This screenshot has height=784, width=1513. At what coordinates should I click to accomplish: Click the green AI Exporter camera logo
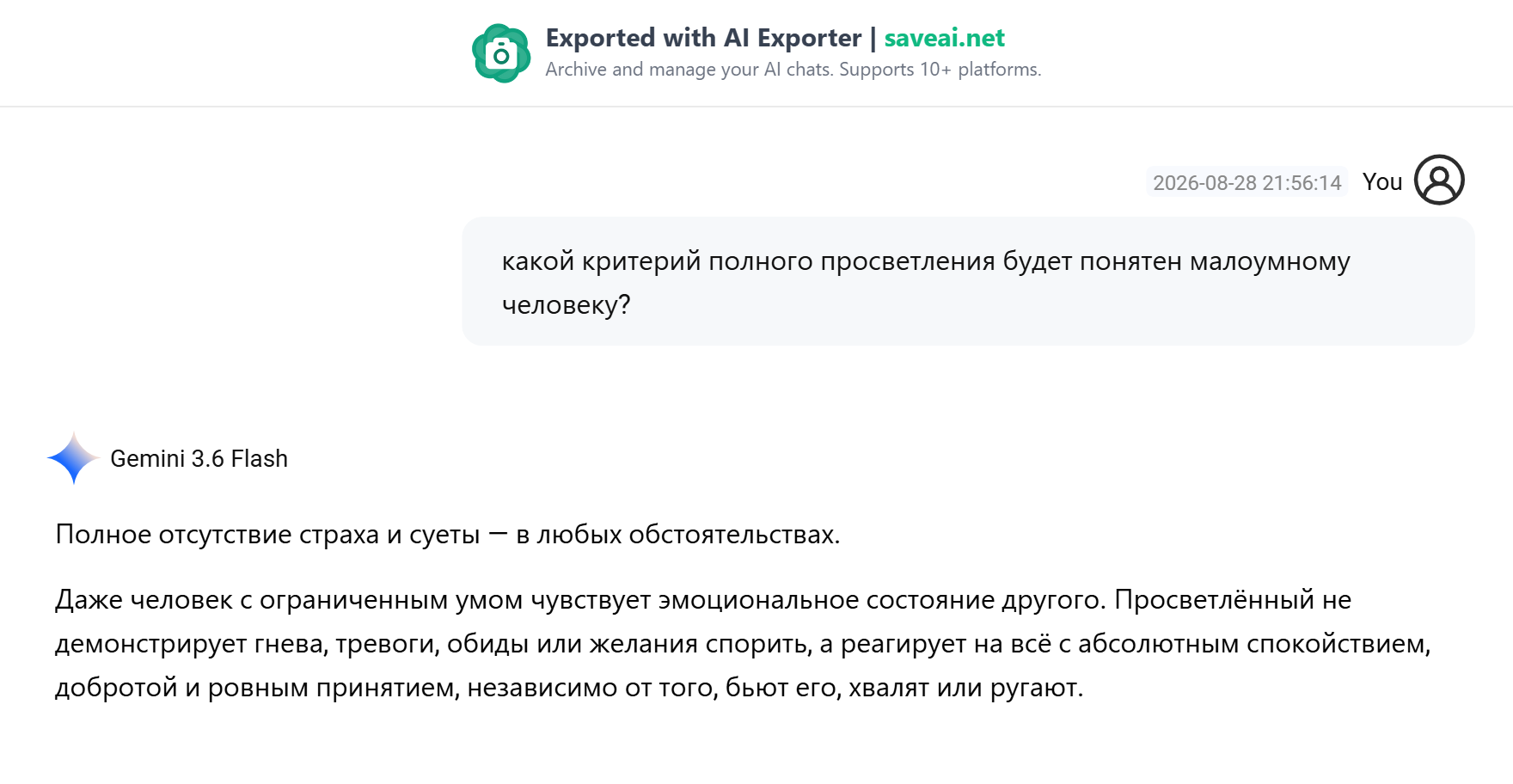coord(501,53)
